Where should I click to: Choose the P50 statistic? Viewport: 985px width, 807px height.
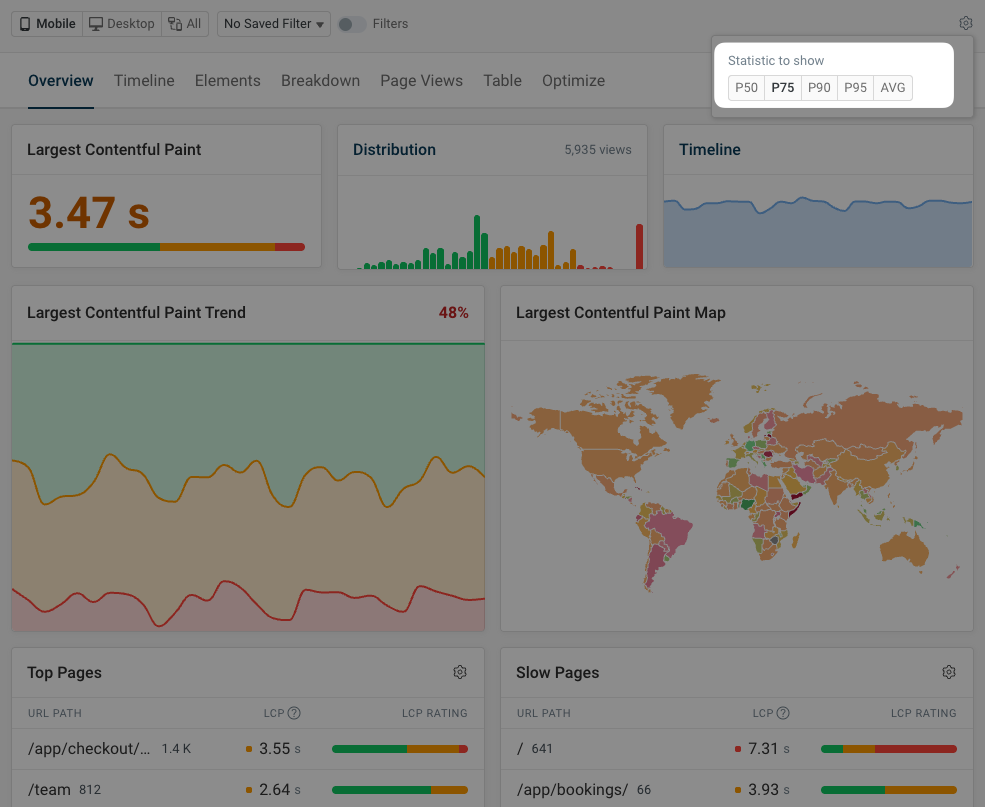(x=746, y=88)
